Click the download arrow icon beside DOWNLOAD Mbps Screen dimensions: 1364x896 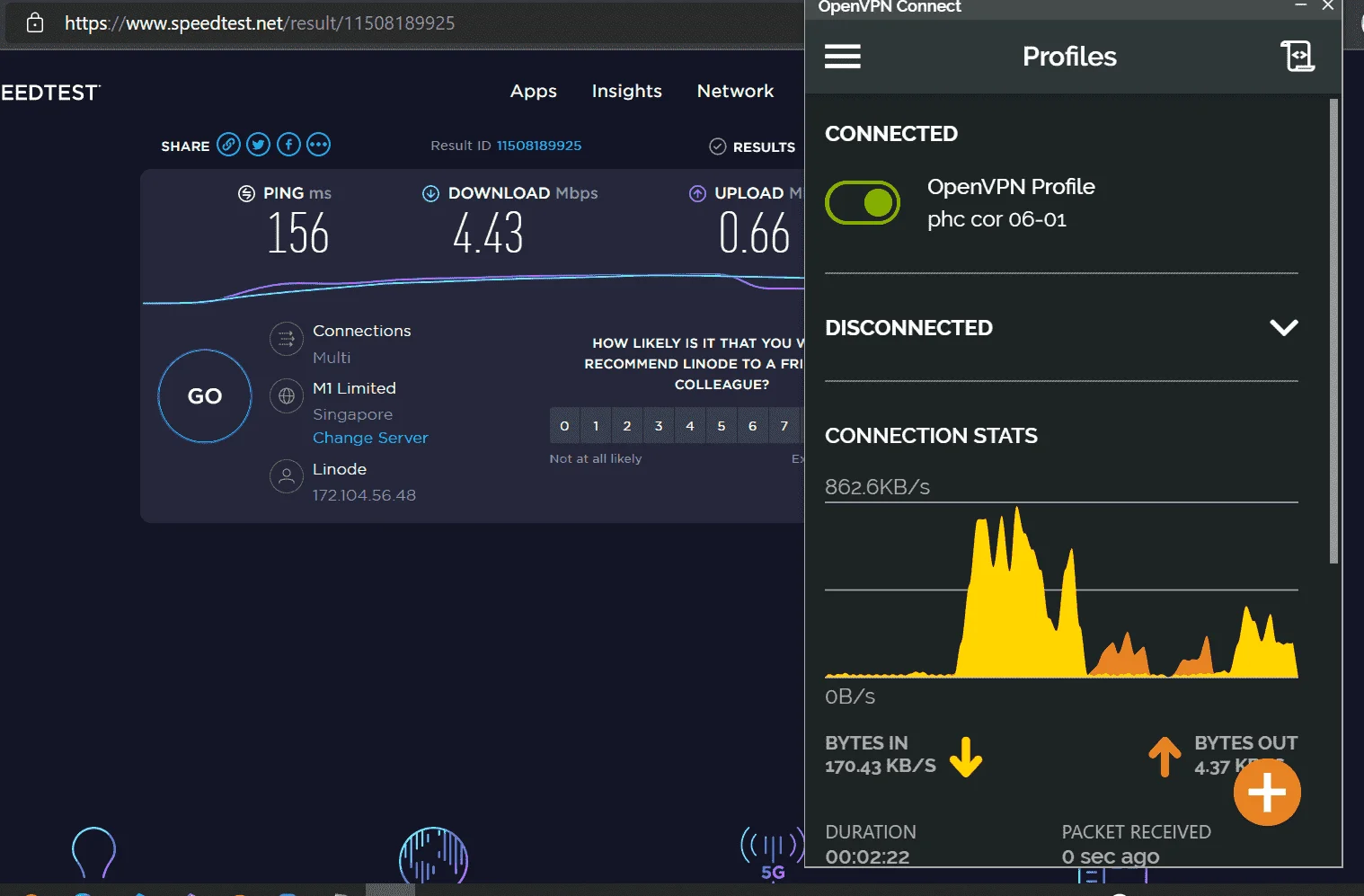pyautogui.click(x=430, y=193)
